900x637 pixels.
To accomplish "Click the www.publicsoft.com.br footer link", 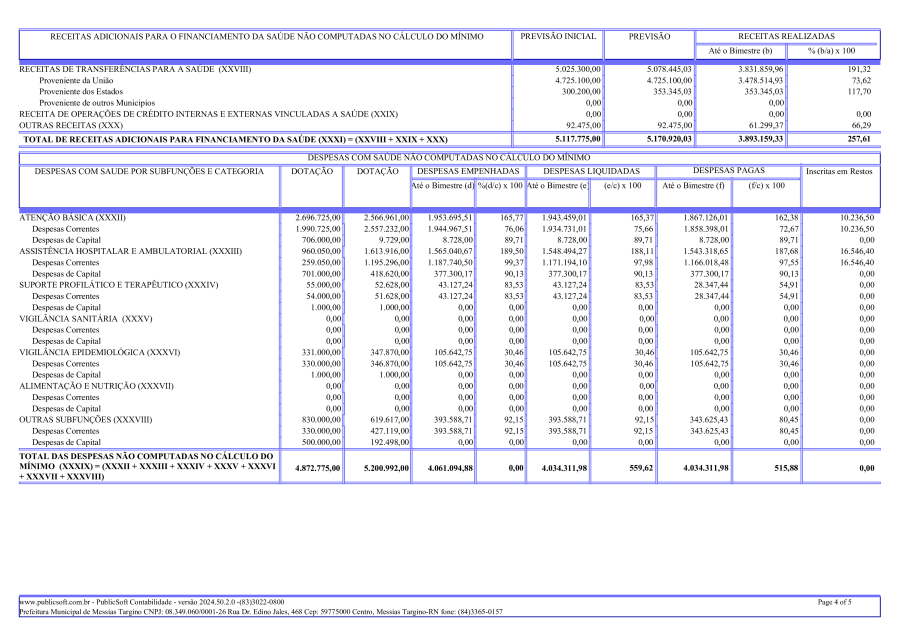I will coord(53,602).
